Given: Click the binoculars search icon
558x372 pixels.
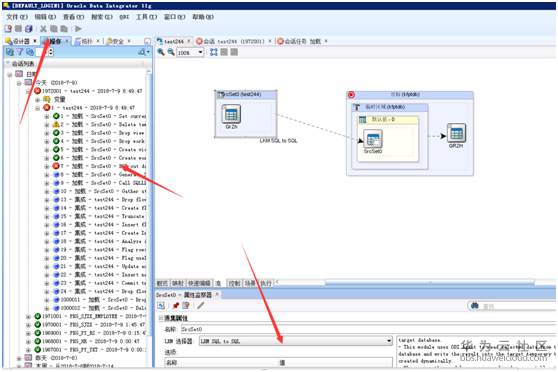Looking at the screenshot, I should (475, 306).
